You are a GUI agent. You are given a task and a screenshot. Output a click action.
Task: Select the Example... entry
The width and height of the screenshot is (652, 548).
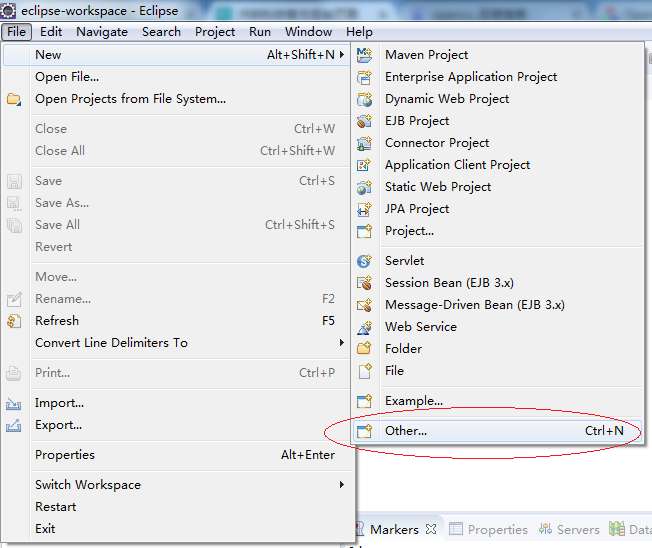497,401
